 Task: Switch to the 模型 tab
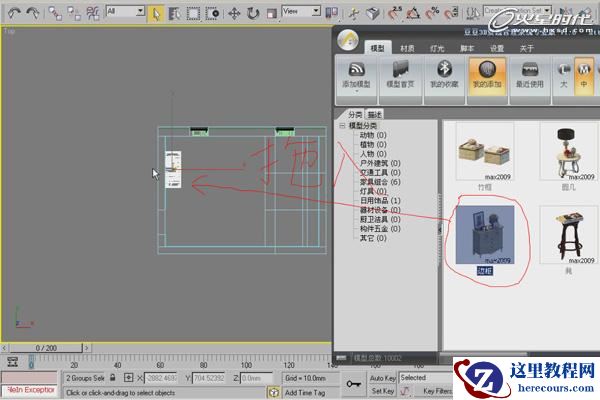377,48
